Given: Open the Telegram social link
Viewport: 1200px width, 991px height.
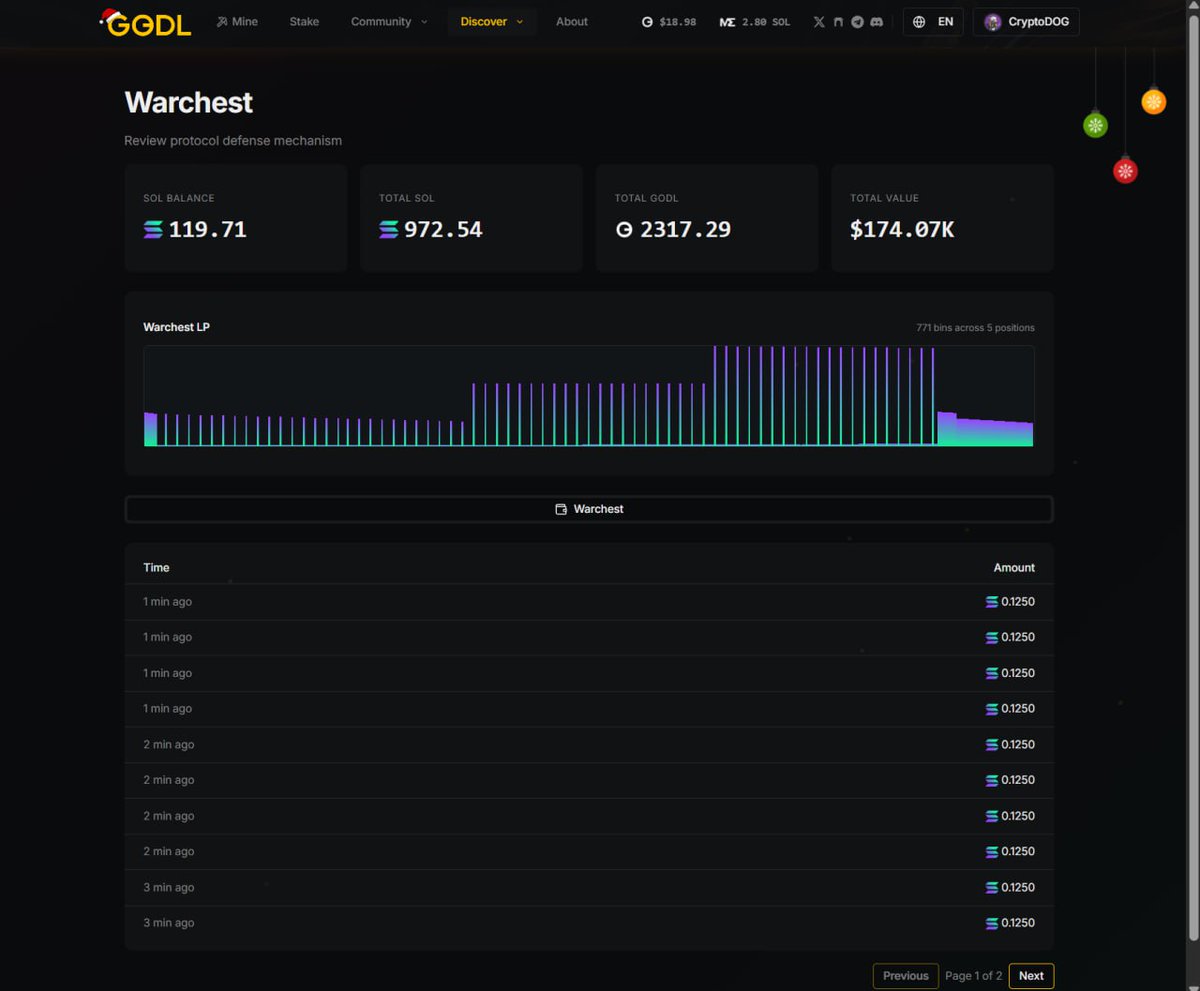Looking at the screenshot, I should pyautogui.click(x=857, y=22).
